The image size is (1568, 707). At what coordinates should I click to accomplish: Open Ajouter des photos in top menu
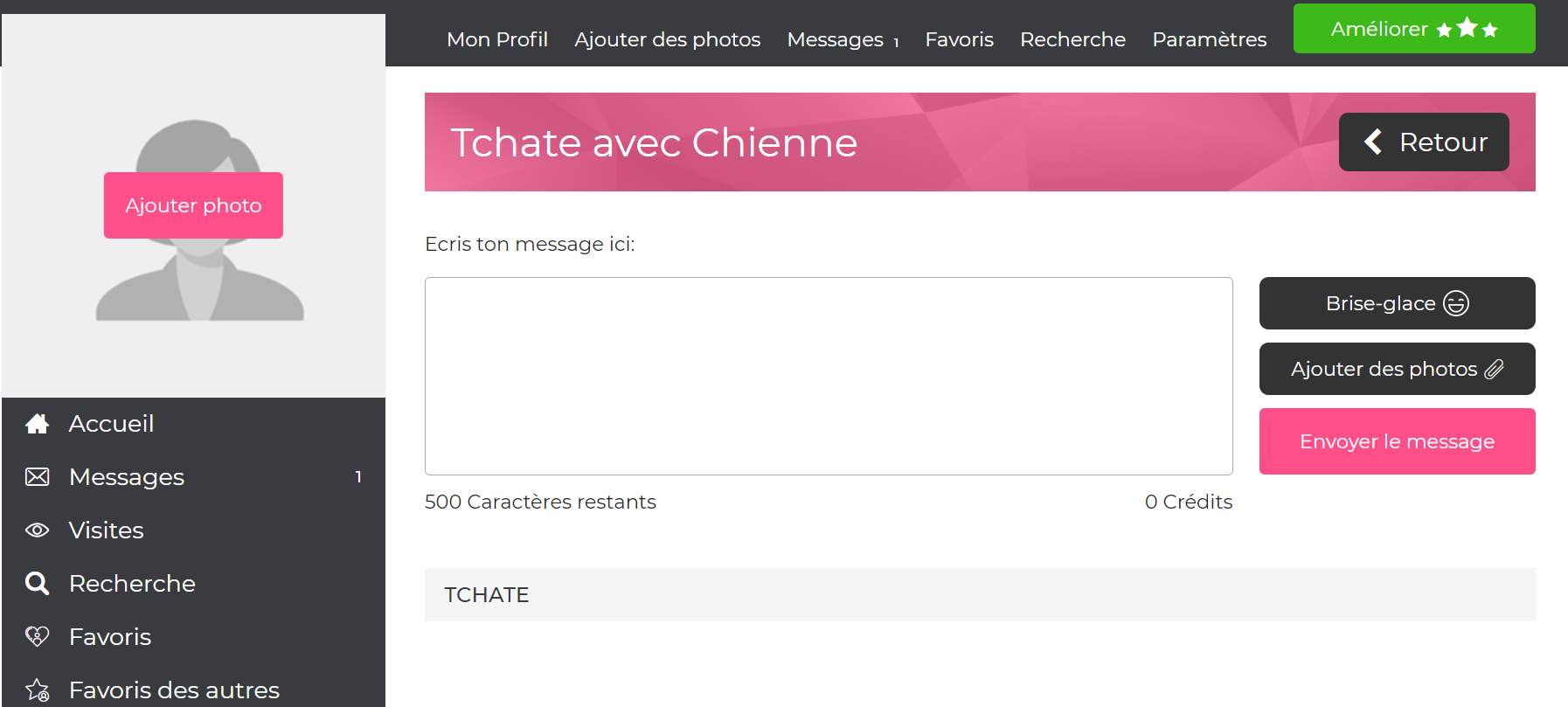click(x=667, y=39)
